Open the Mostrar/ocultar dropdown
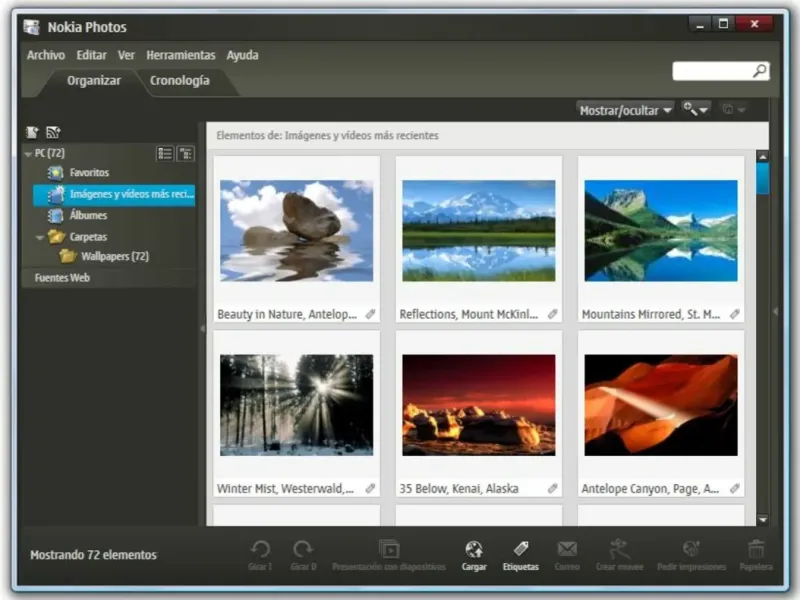Image resolution: width=800 pixels, height=600 pixels. click(625, 110)
